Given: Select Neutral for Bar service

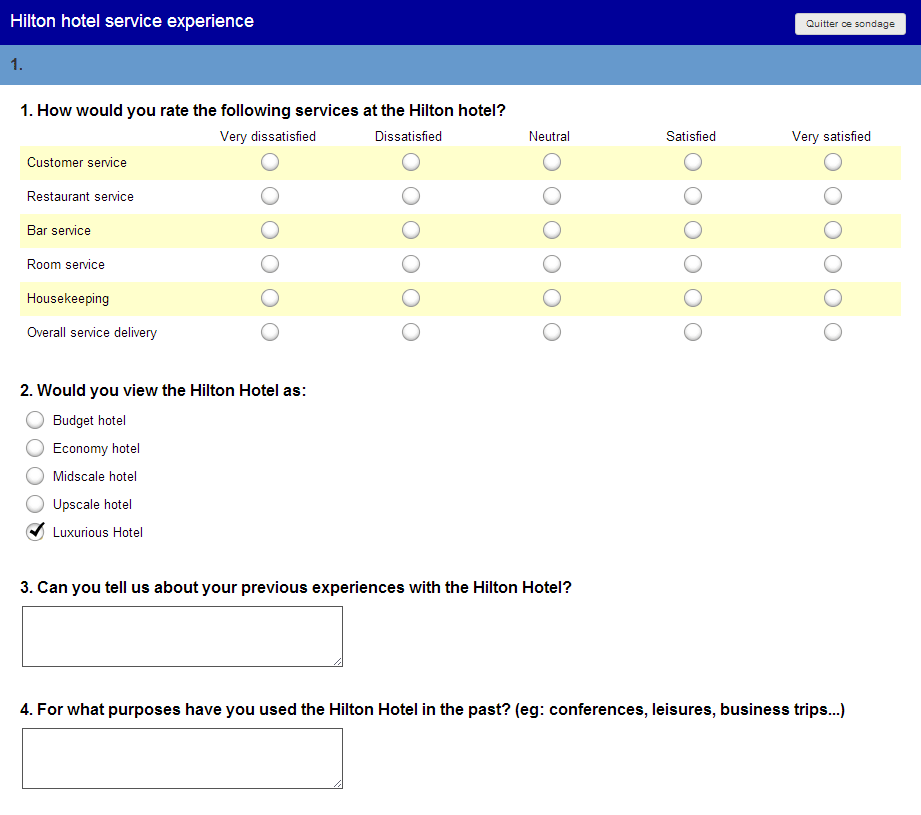Looking at the screenshot, I should (x=551, y=230).
